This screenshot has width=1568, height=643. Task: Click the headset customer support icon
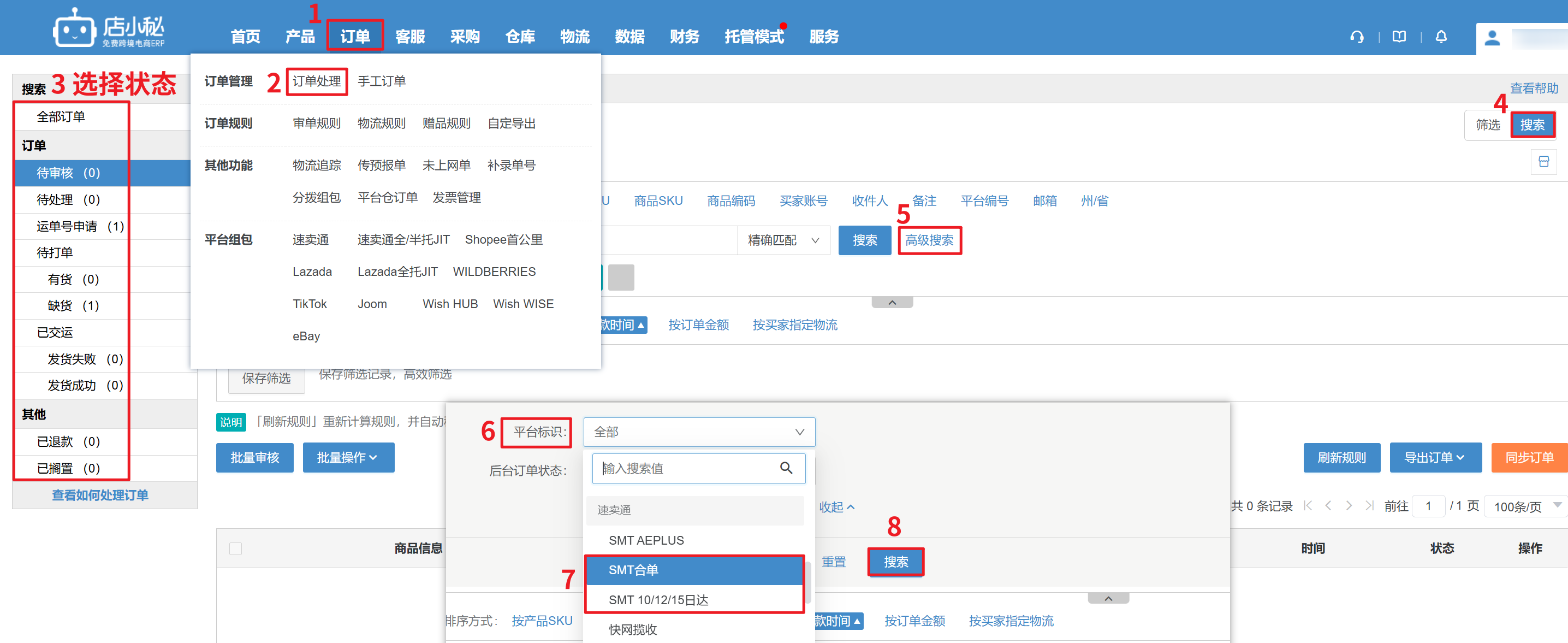pos(1357,37)
